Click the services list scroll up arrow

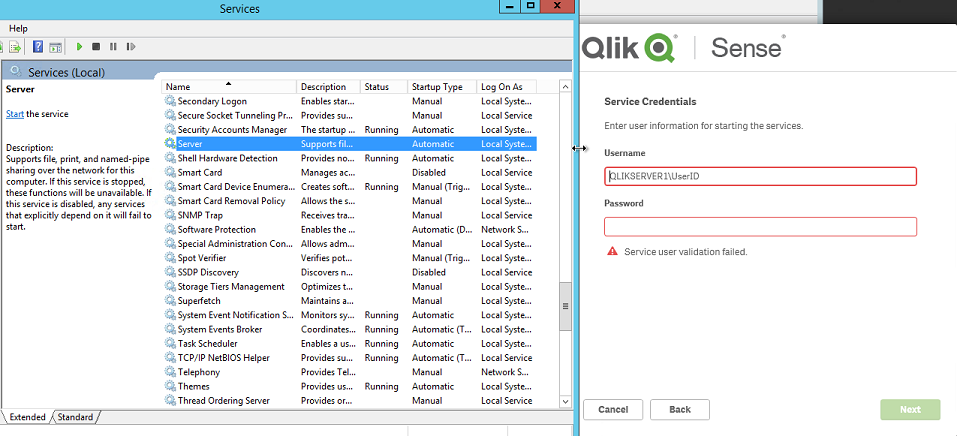566,87
